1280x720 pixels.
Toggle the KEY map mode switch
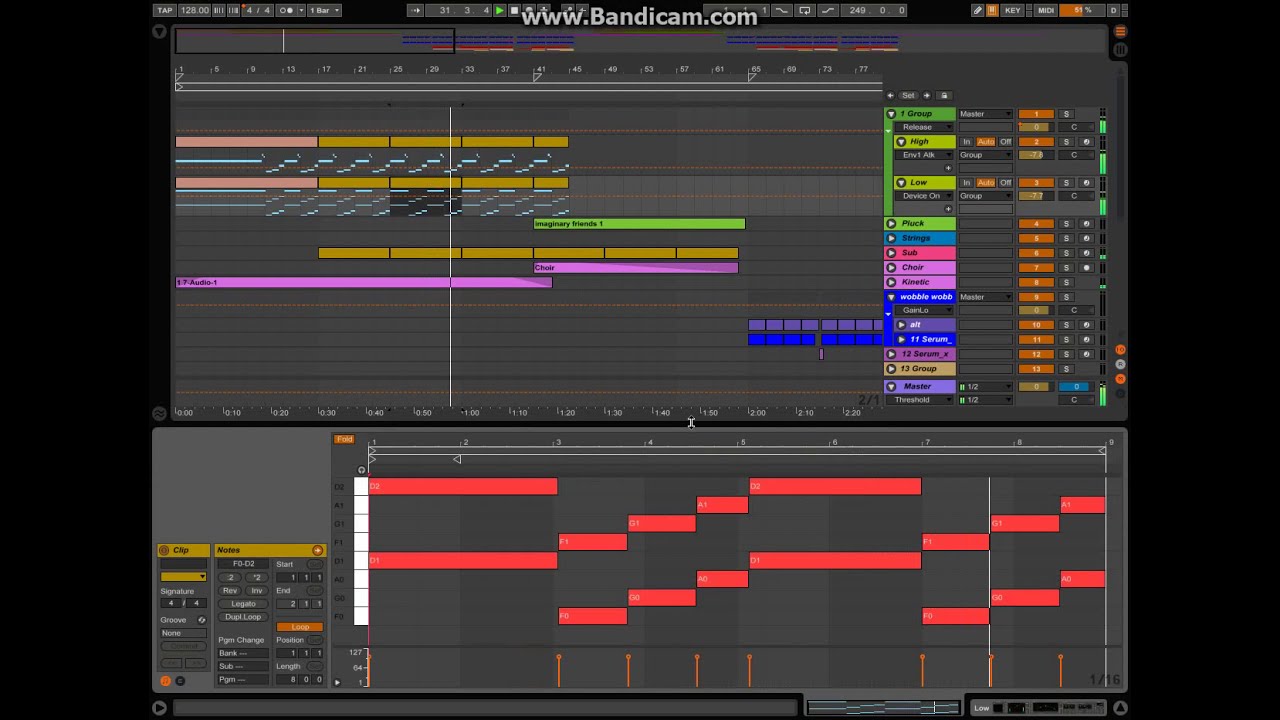click(x=1012, y=10)
